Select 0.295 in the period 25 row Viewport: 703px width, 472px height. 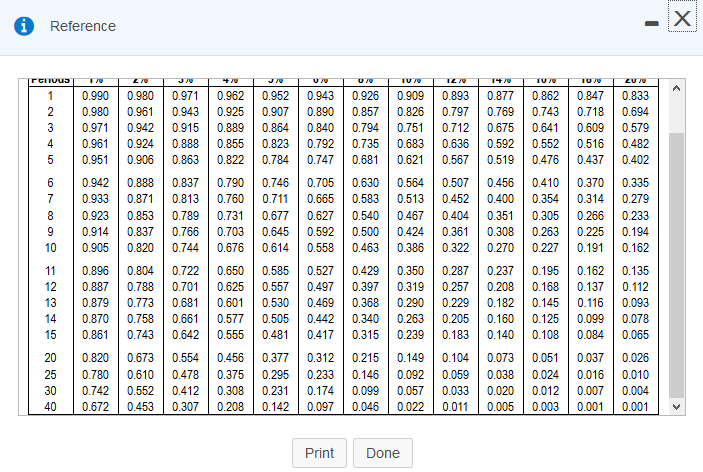[275, 375]
